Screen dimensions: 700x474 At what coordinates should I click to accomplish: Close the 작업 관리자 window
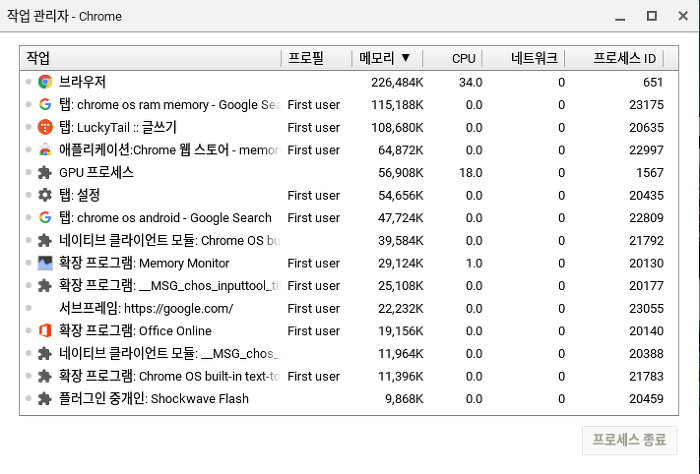click(683, 16)
